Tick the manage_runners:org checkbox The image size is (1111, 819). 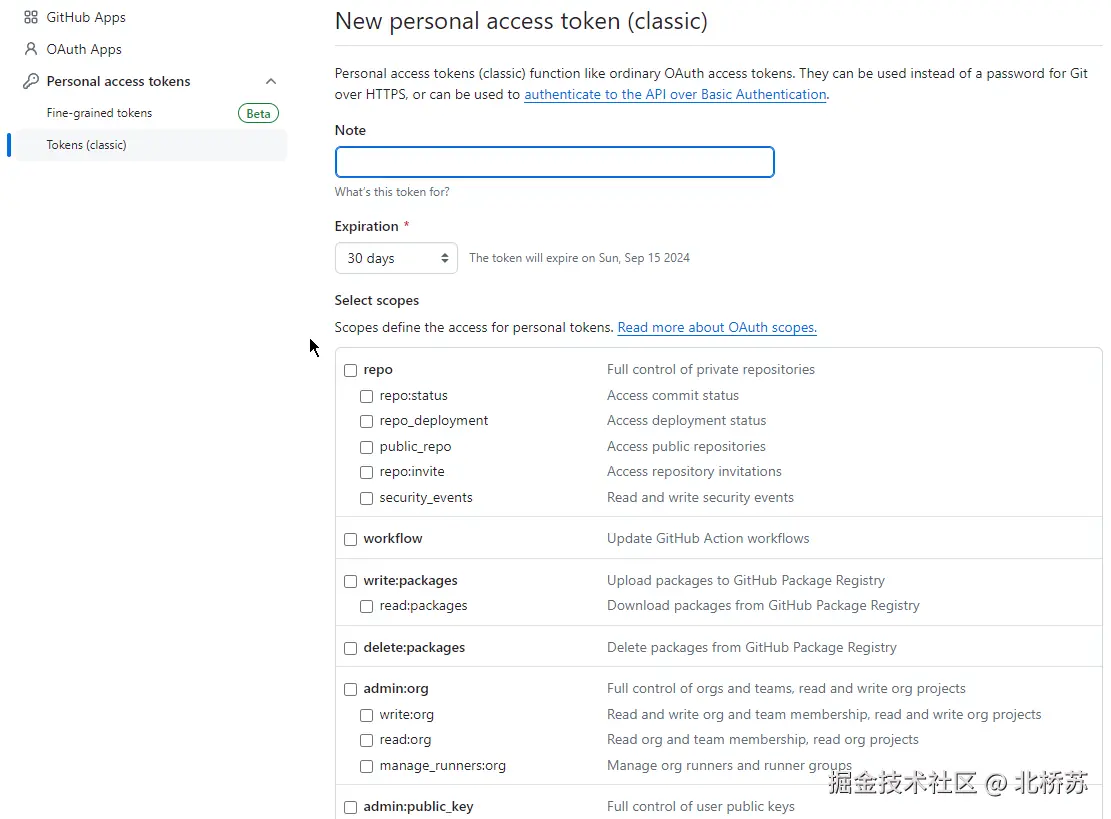point(367,766)
